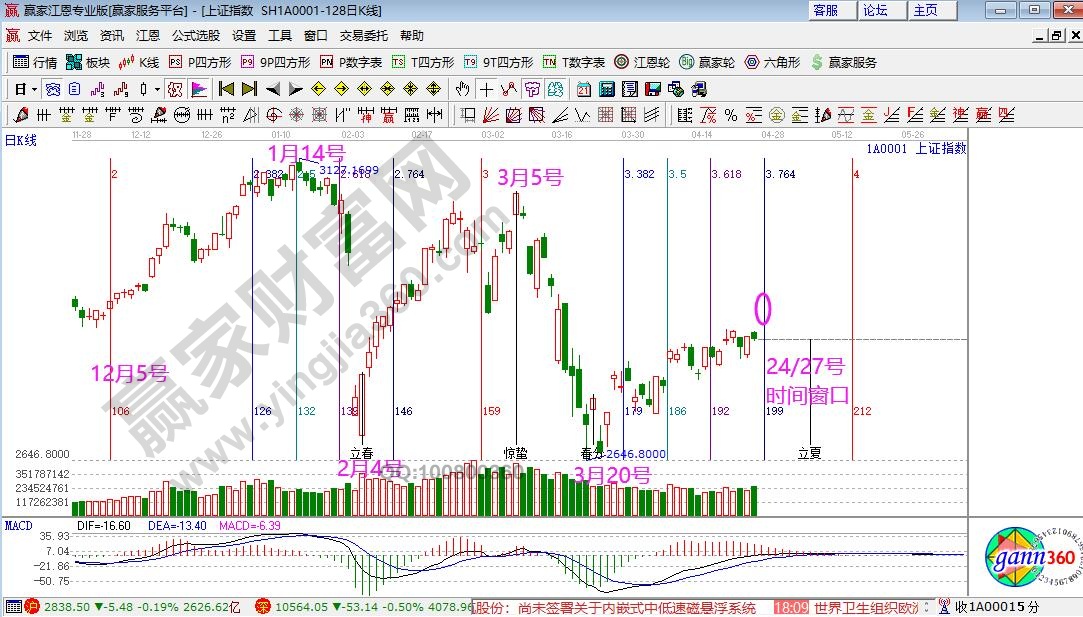
Task: Click the blue clipboard document icon
Action: click(75, 89)
